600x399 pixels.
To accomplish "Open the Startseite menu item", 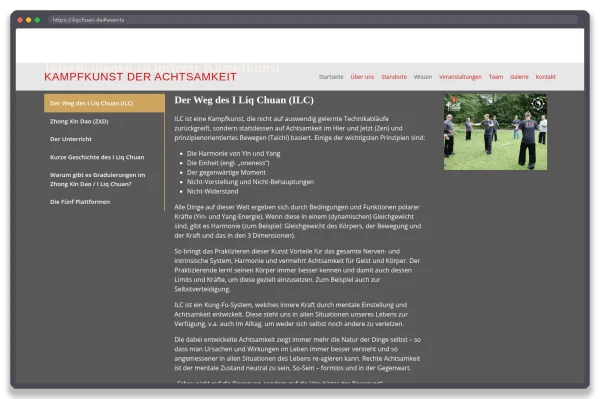I will (331, 77).
